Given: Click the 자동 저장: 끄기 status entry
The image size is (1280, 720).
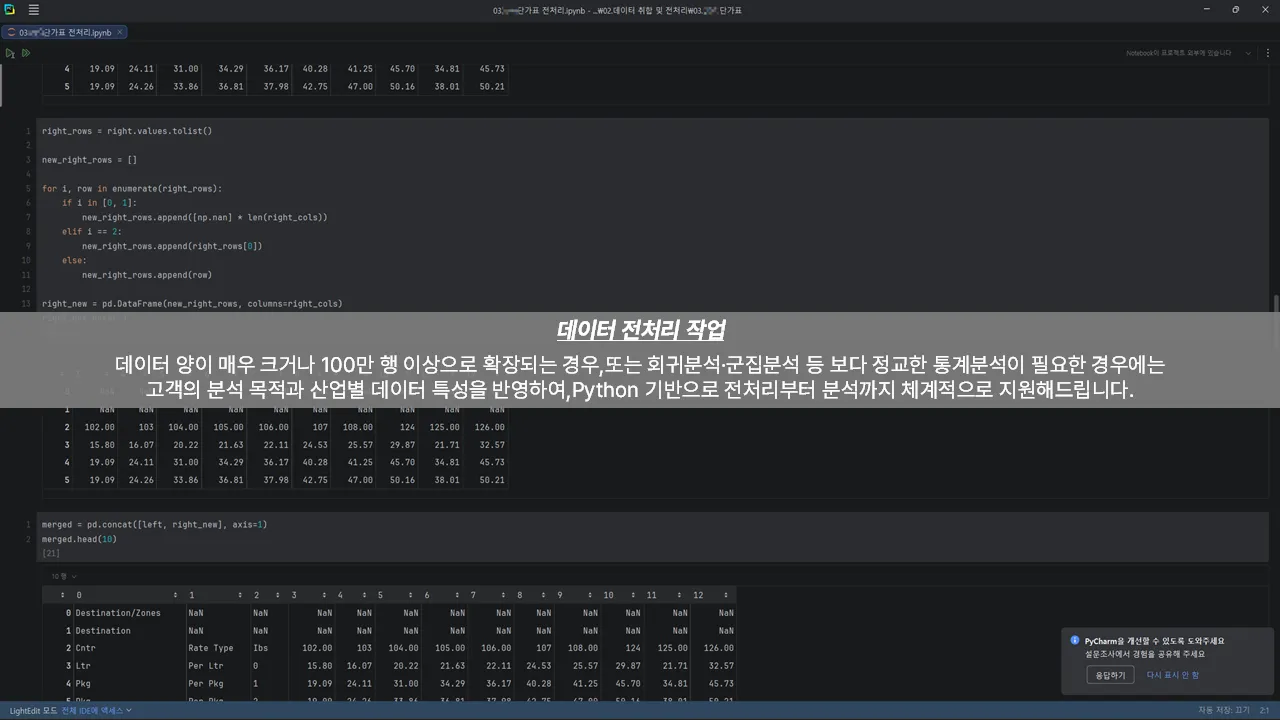Looking at the screenshot, I should pos(1224,710).
